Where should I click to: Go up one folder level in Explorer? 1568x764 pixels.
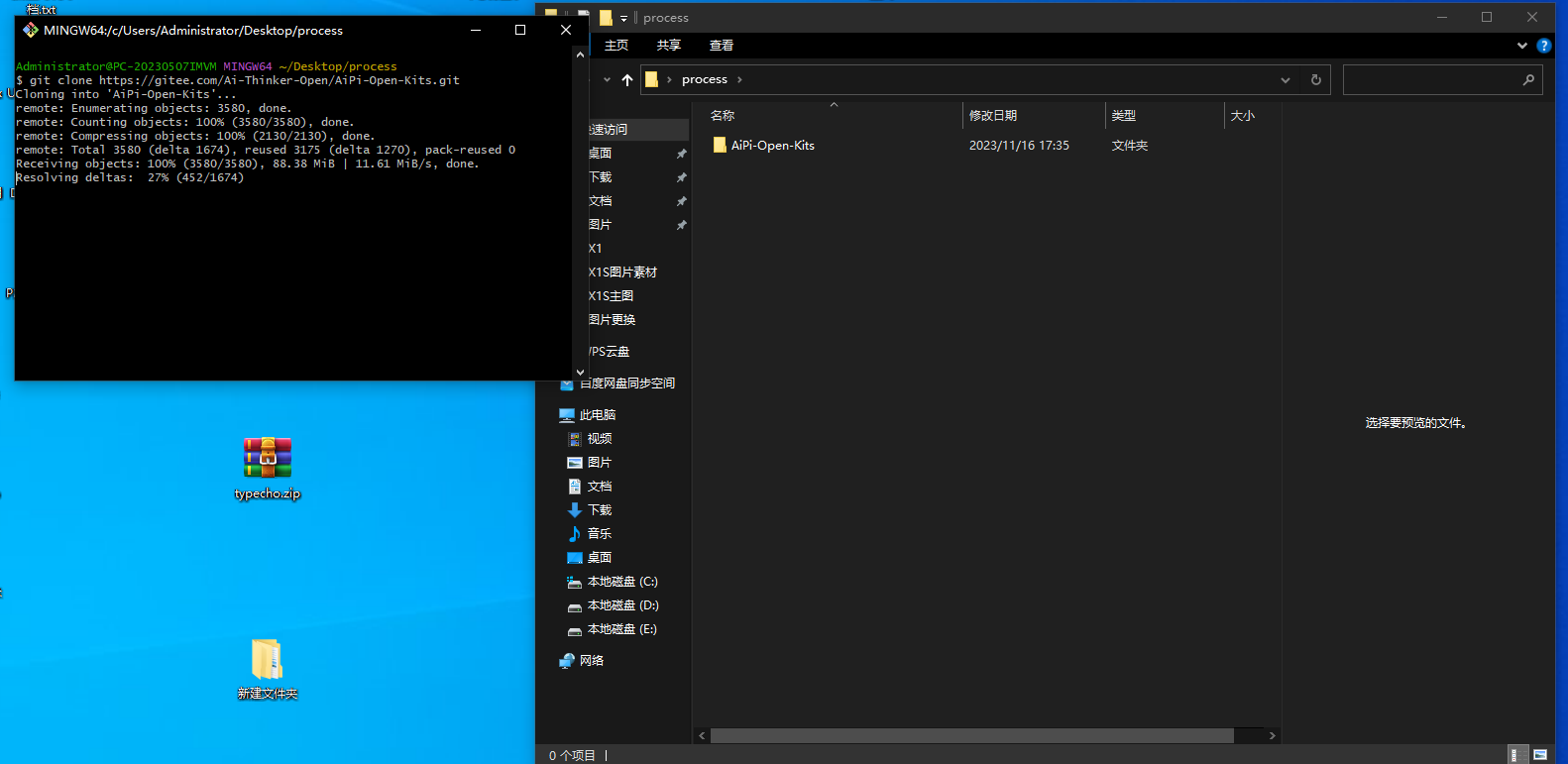click(x=627, y=80)
